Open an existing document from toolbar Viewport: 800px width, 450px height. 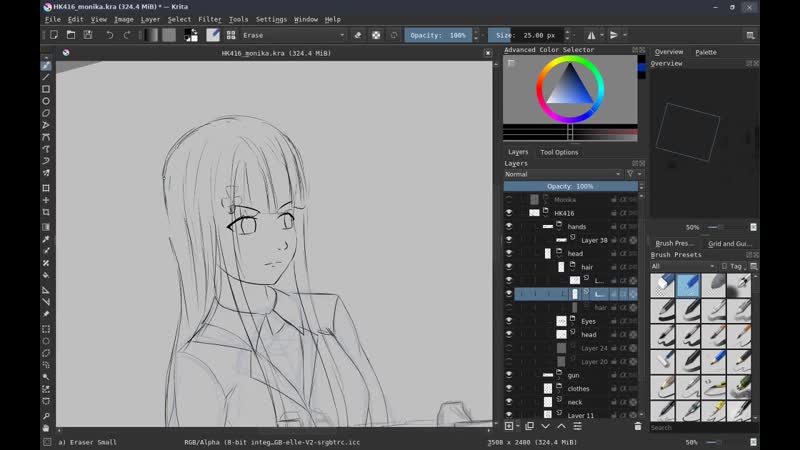pyautogui.click(x=71, y=35)
